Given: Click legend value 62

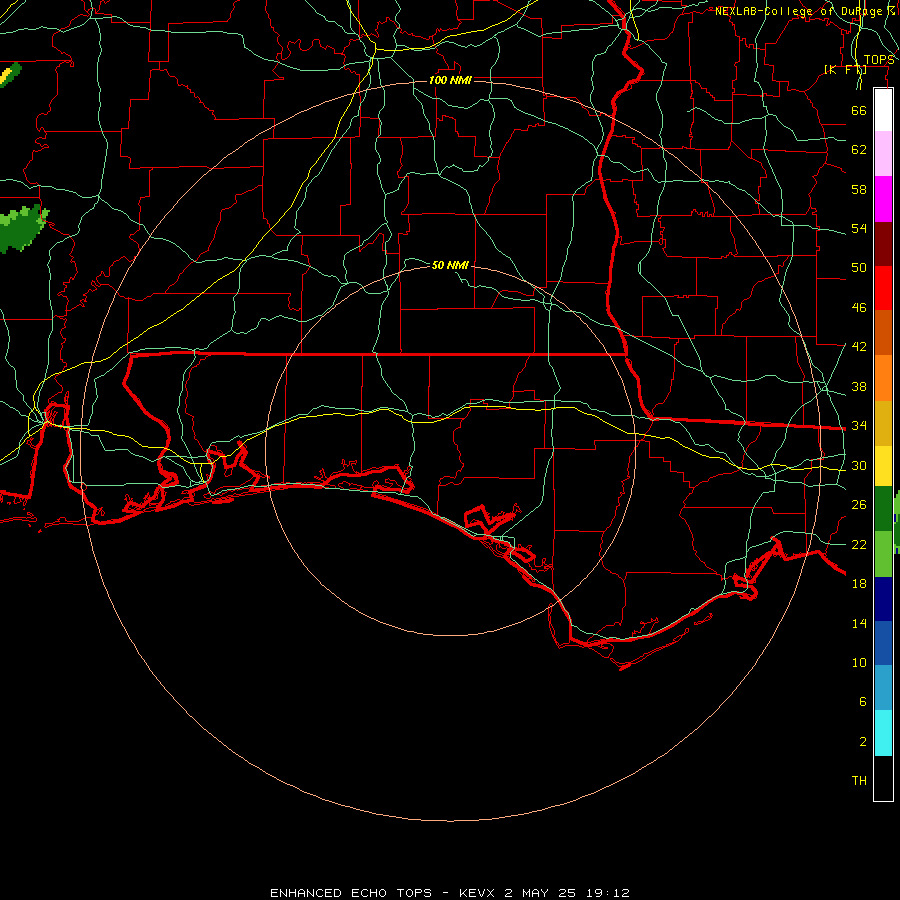Looking at the screenshot, I should (859, 150).
